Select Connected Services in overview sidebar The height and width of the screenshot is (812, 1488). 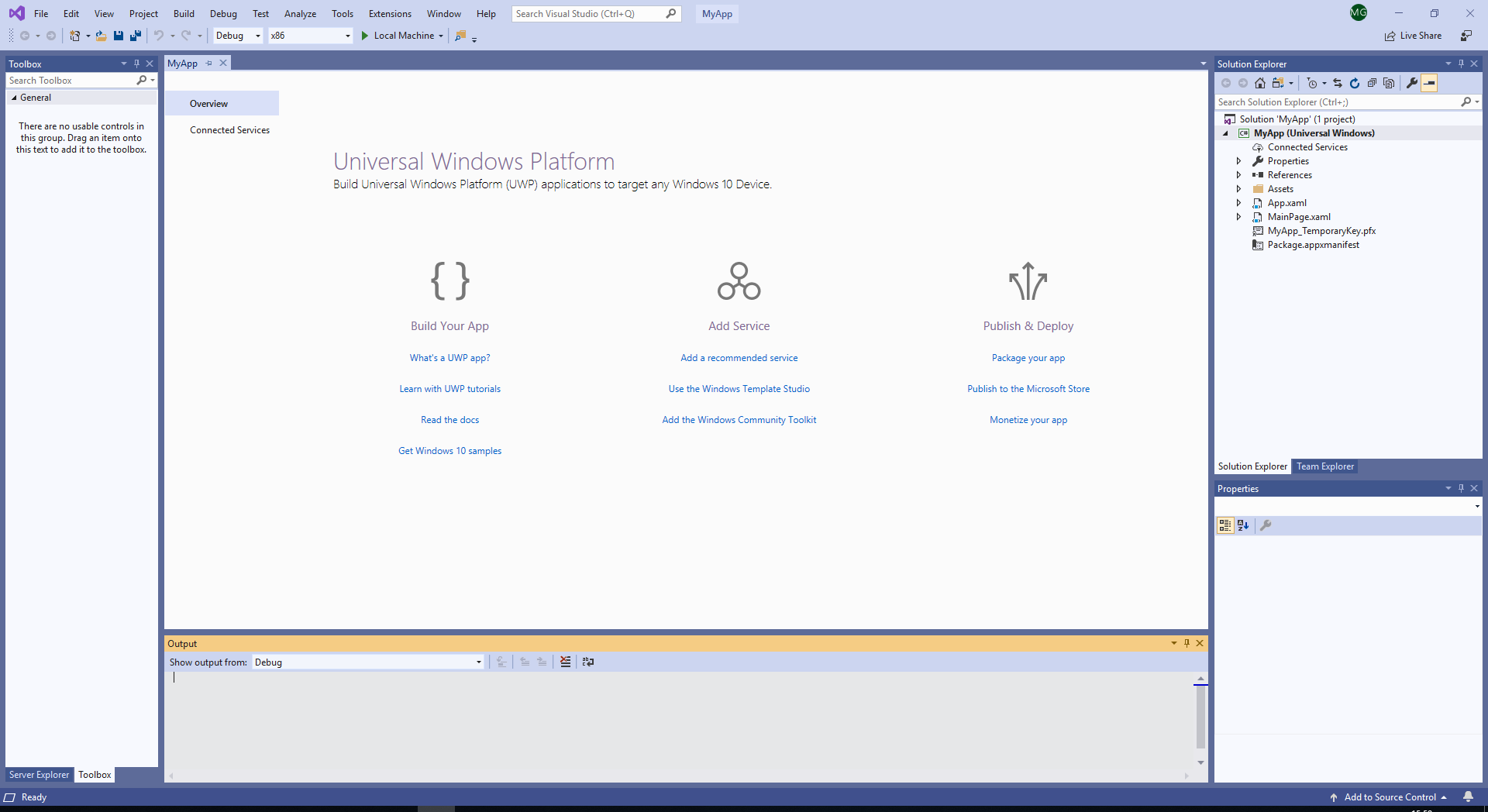229,130
